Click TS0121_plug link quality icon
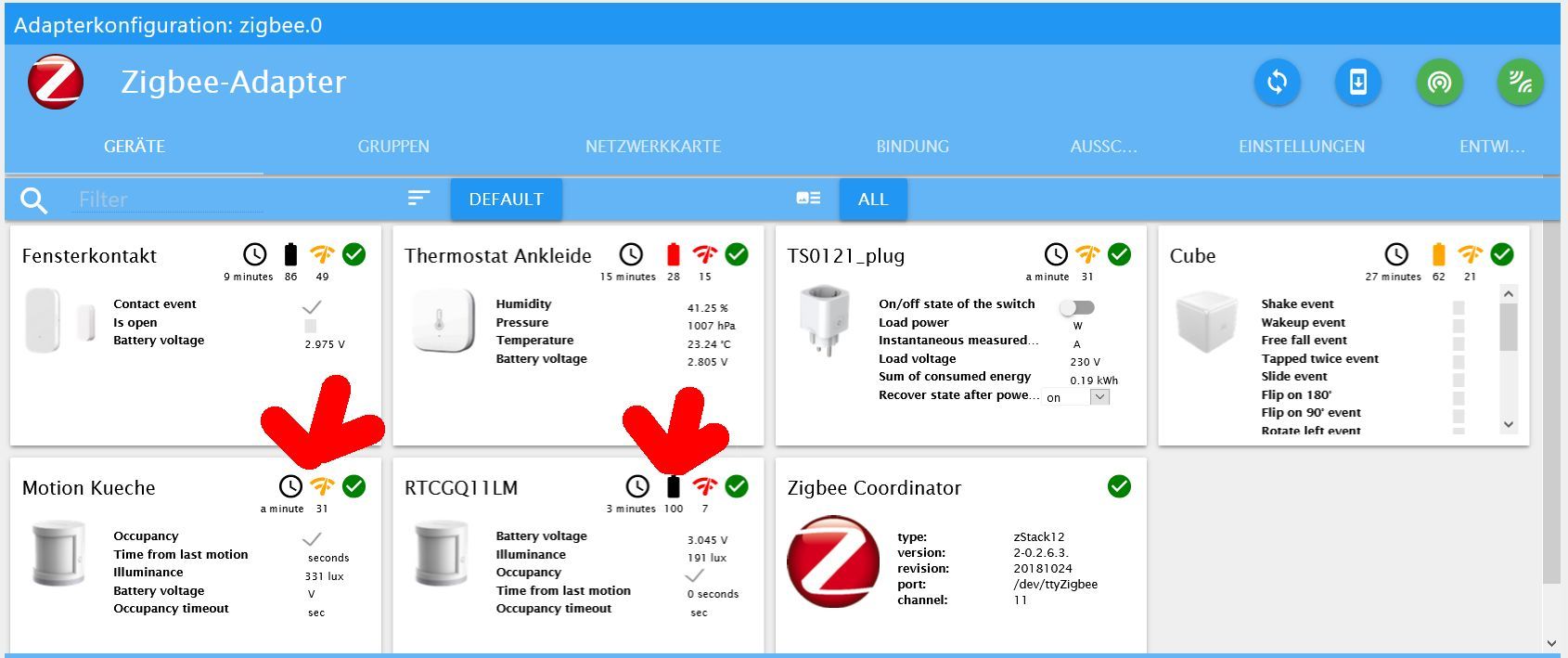Image resolution: width=1568 pixels, height=658 pixels. [x=1087, y=254]
